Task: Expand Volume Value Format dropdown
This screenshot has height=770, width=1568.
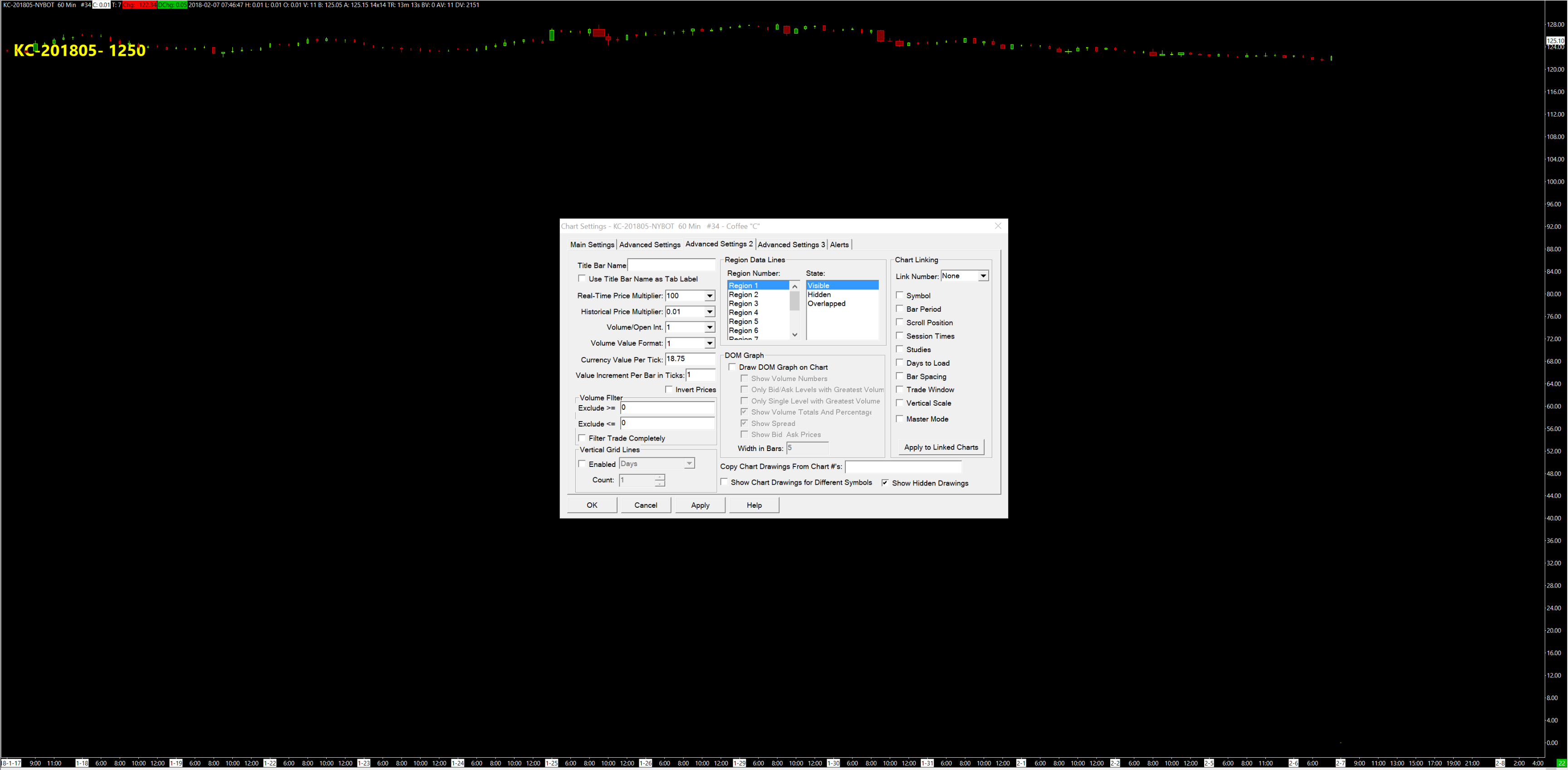Action: [709, 343]
